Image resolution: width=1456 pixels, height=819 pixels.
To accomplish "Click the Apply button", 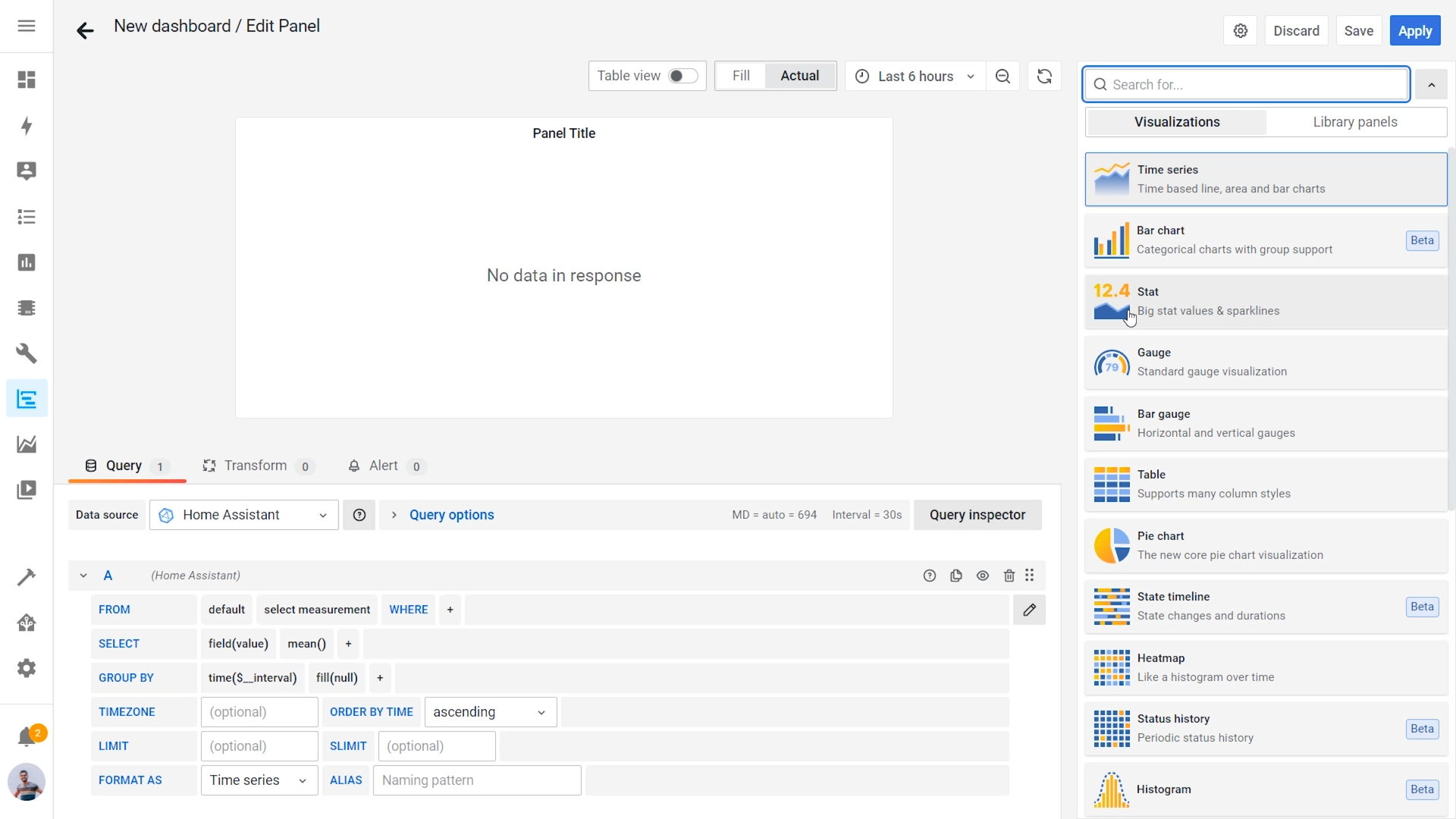I will coord(1414,31).
